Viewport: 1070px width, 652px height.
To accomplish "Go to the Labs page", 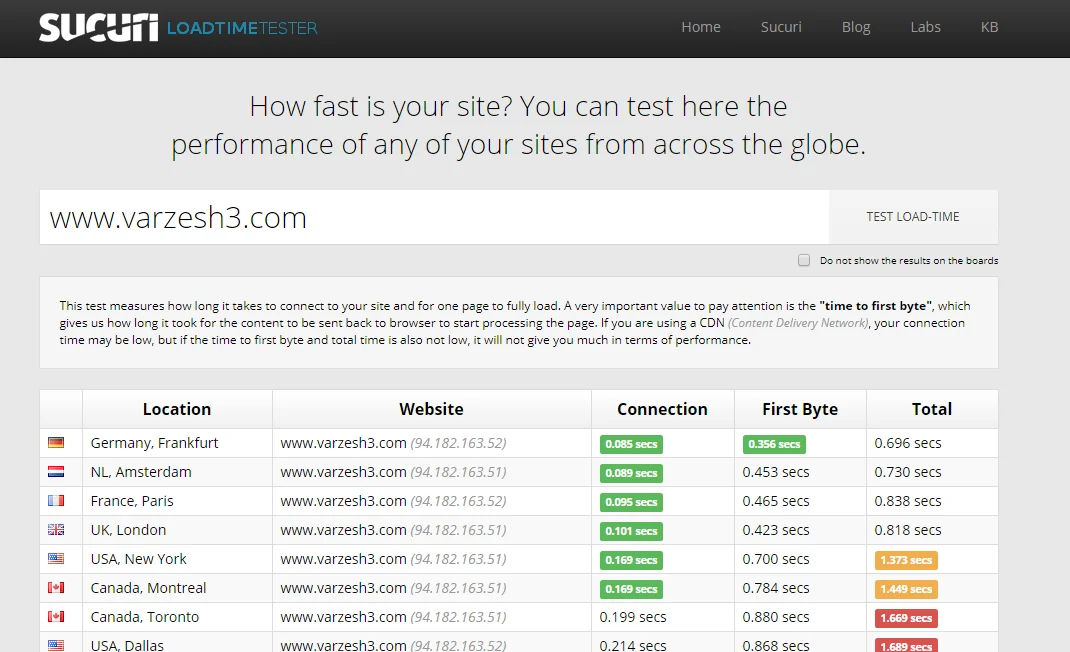I will (925, 27).
